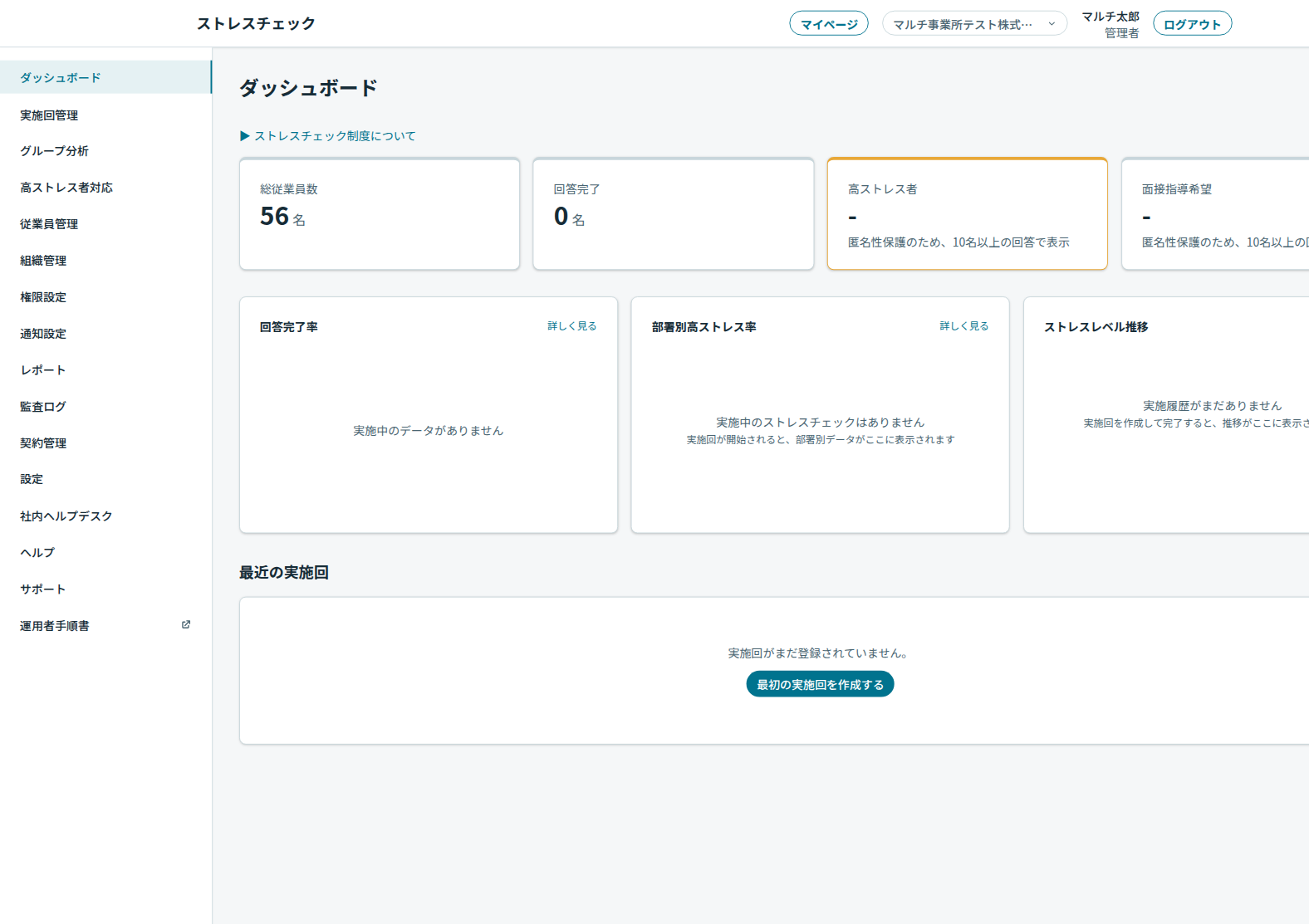Screen dimensions: 1309x924
Task: Click the ストレスレベル推移 card title
Action: [x=1096, y=327]
